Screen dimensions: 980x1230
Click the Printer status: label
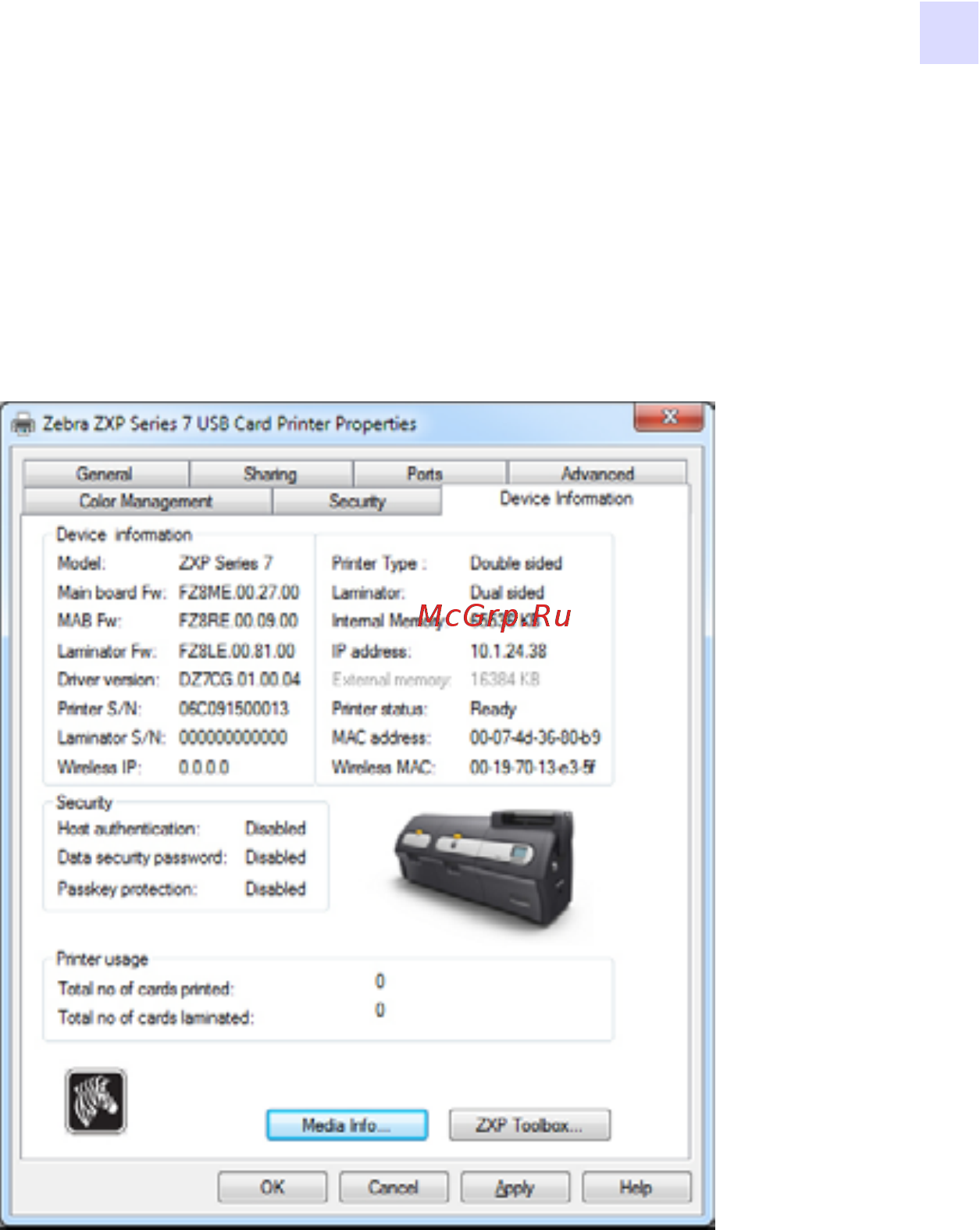[380, 708]
